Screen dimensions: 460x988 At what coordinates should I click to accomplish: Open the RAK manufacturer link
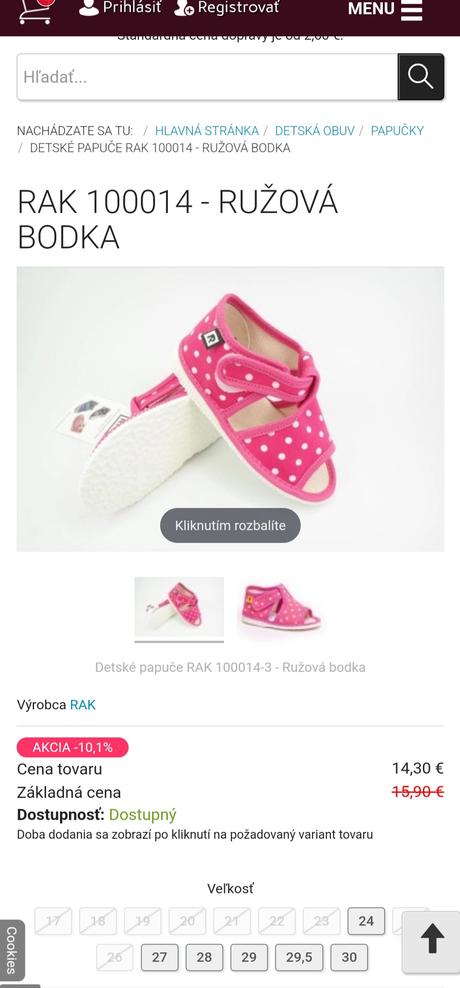(83, 704)
